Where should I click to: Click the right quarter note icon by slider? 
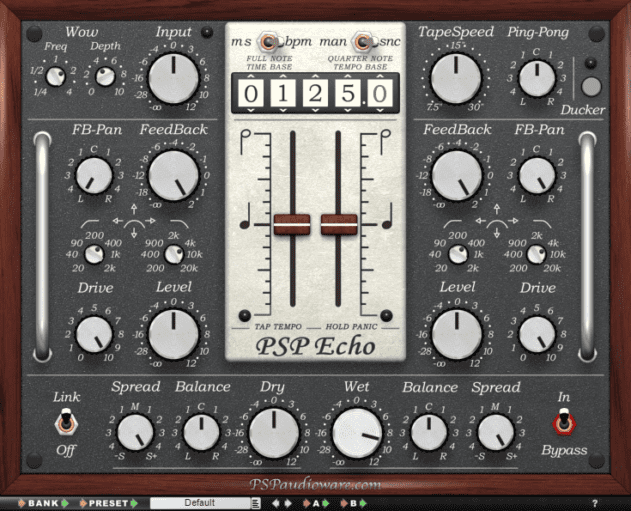click(x=387, y=216)
